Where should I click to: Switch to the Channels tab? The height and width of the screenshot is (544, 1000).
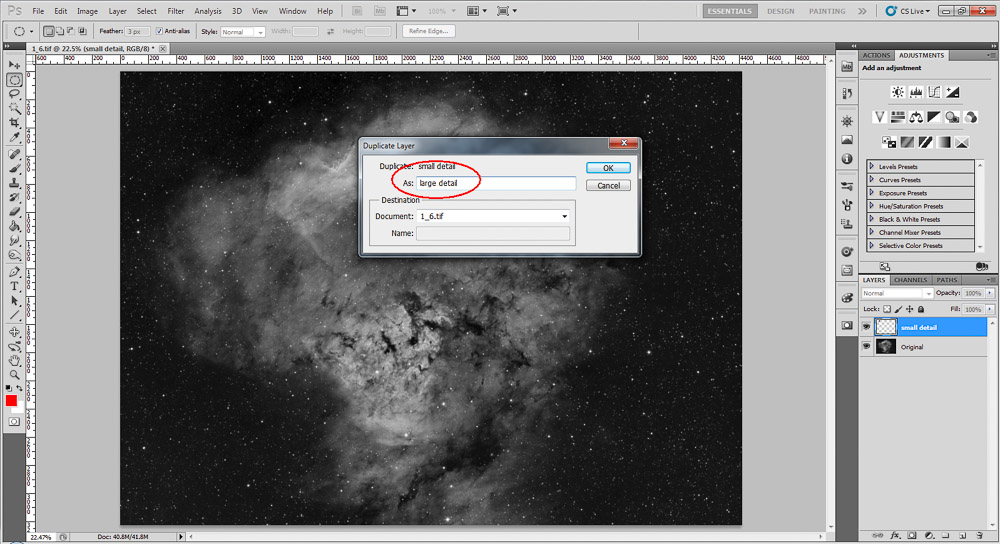(x=910, y=280)
